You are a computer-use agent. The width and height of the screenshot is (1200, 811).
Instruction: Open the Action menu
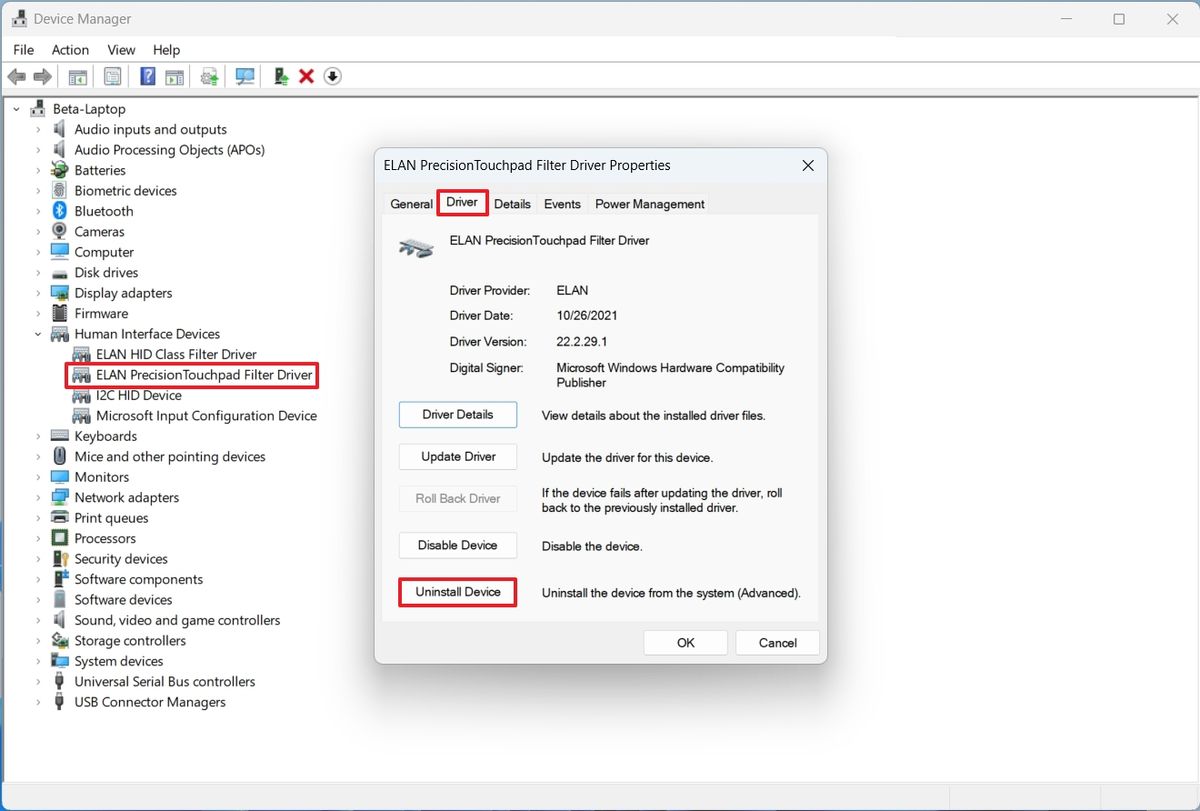69,49
